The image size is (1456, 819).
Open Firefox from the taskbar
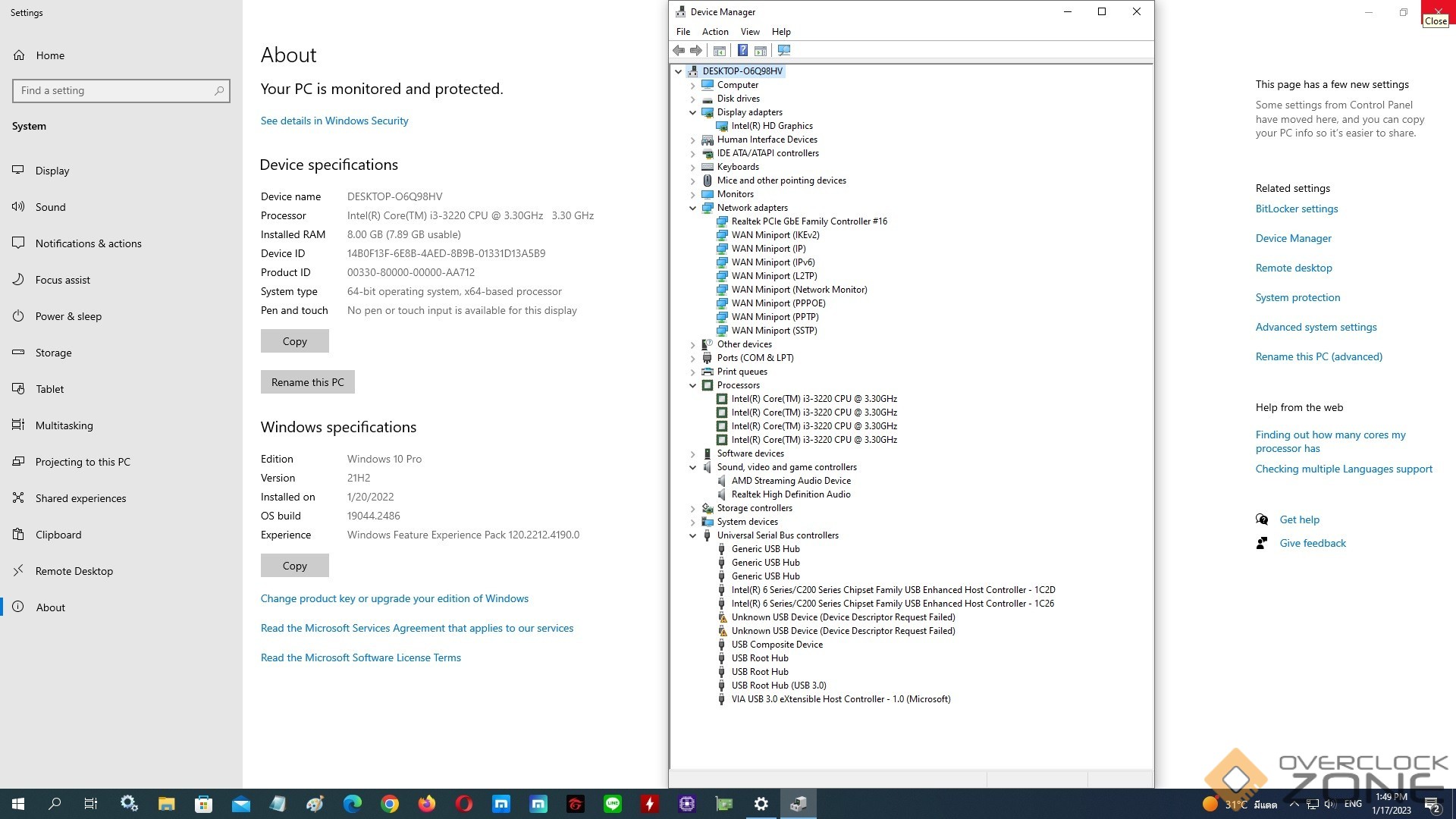coord(427,804)
